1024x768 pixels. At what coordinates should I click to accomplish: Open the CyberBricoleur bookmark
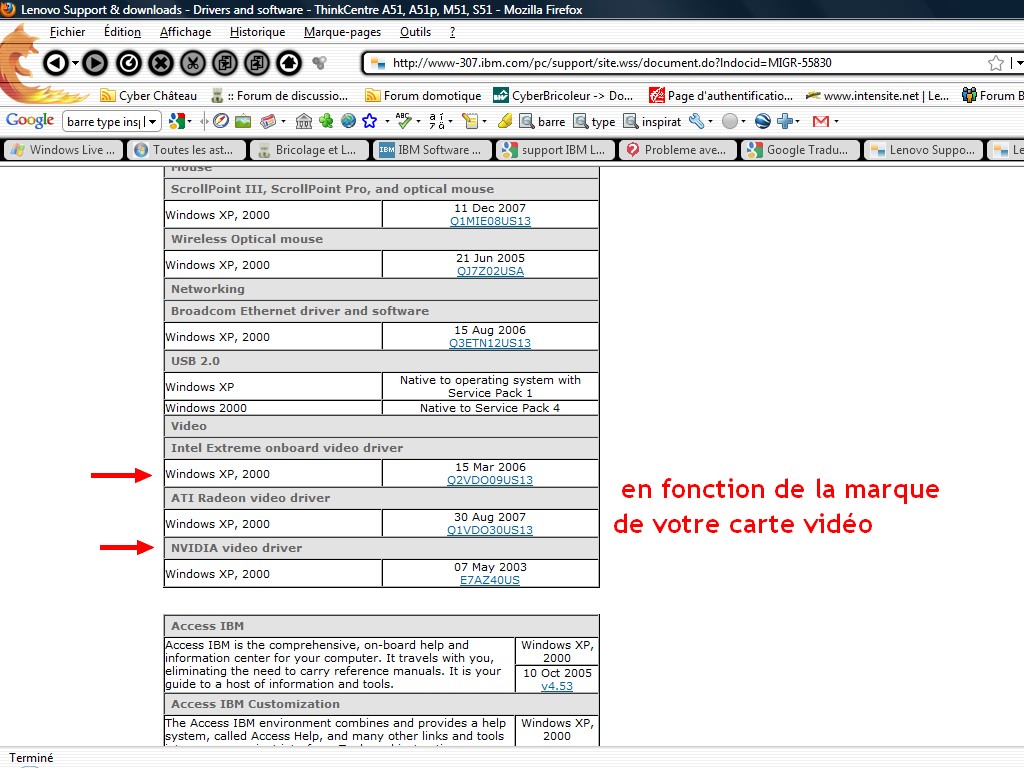[x=563, y=95]
